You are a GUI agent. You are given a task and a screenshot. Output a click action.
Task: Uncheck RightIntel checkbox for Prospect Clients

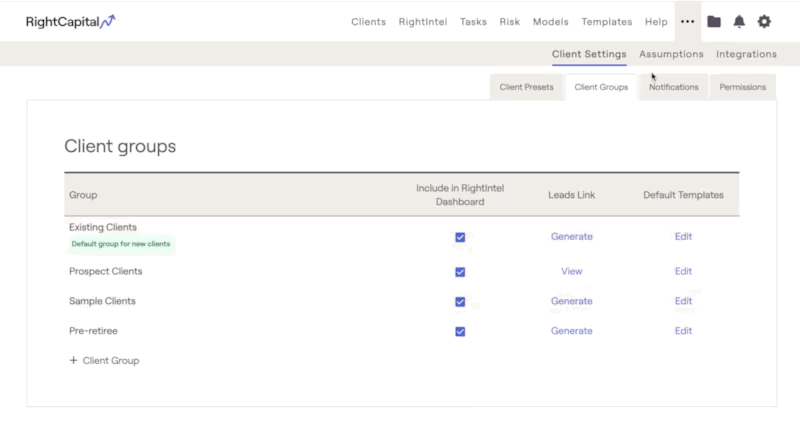[460, 272]
